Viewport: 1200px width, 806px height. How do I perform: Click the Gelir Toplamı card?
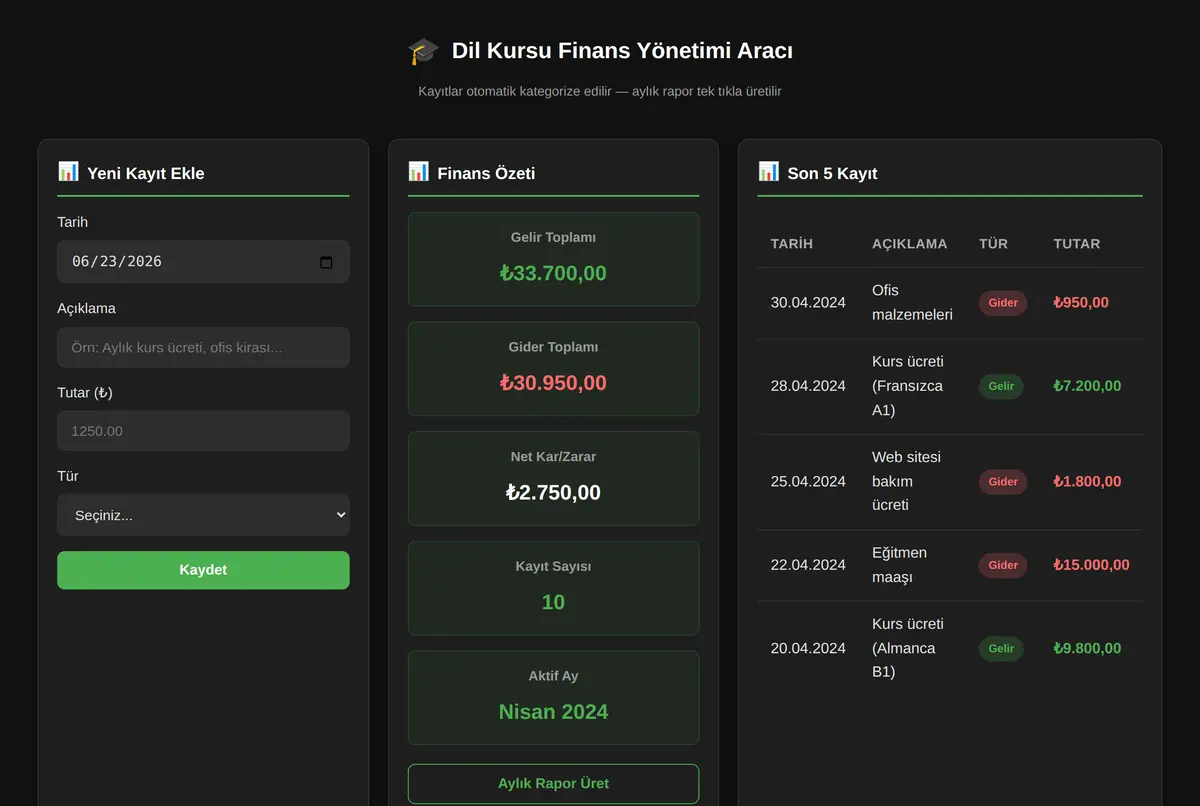[x=553, y=259]
